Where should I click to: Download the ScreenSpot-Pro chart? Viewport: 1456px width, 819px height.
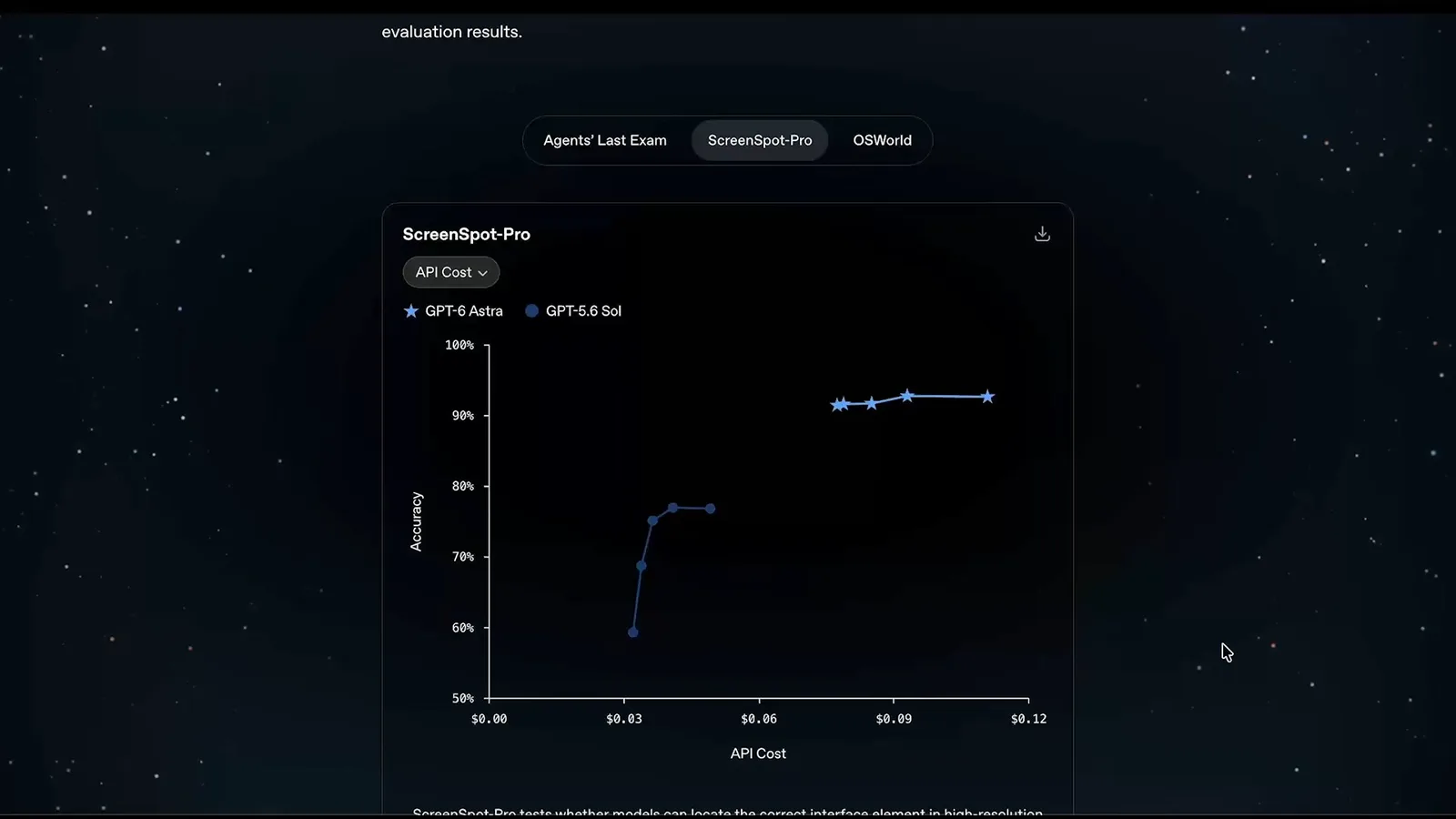pos(1042,234)
